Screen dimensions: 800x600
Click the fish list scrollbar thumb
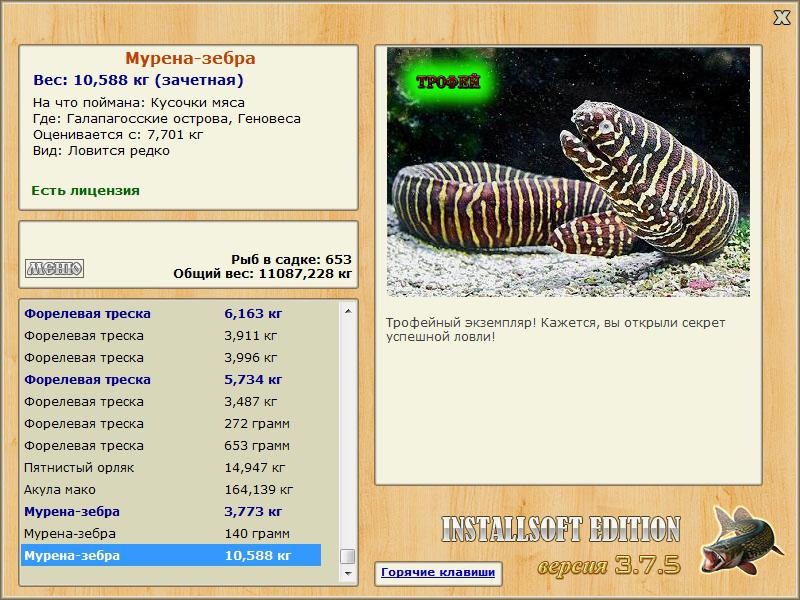pos(348,556)
